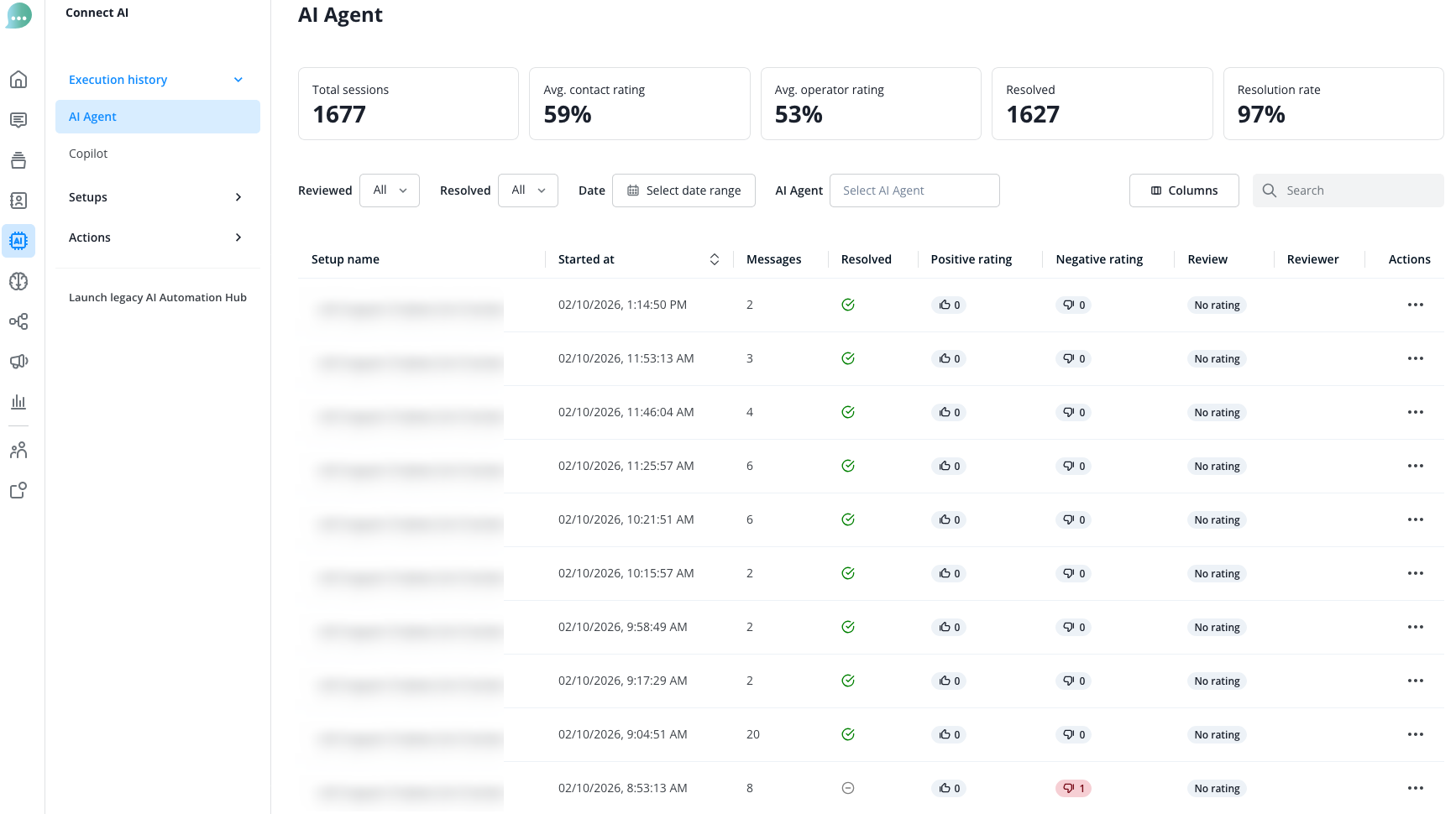The height and width of the screenshot is (814, 1456).
Task: Click thumbs-up badge on 1:14:50 PM row
Action: (949, 305)
